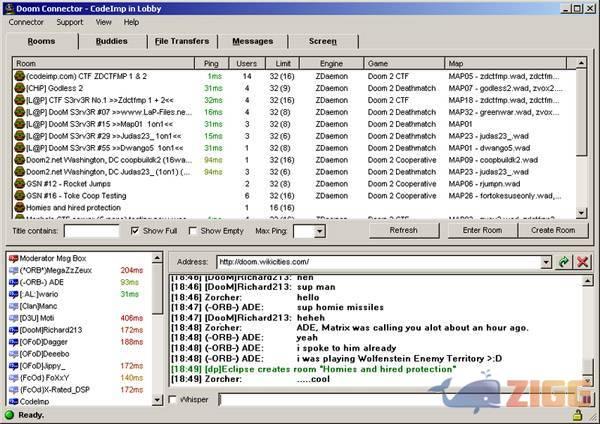Open the Support menu
The width and height of the screenshot is (600, 424).
tap(70, 22)
